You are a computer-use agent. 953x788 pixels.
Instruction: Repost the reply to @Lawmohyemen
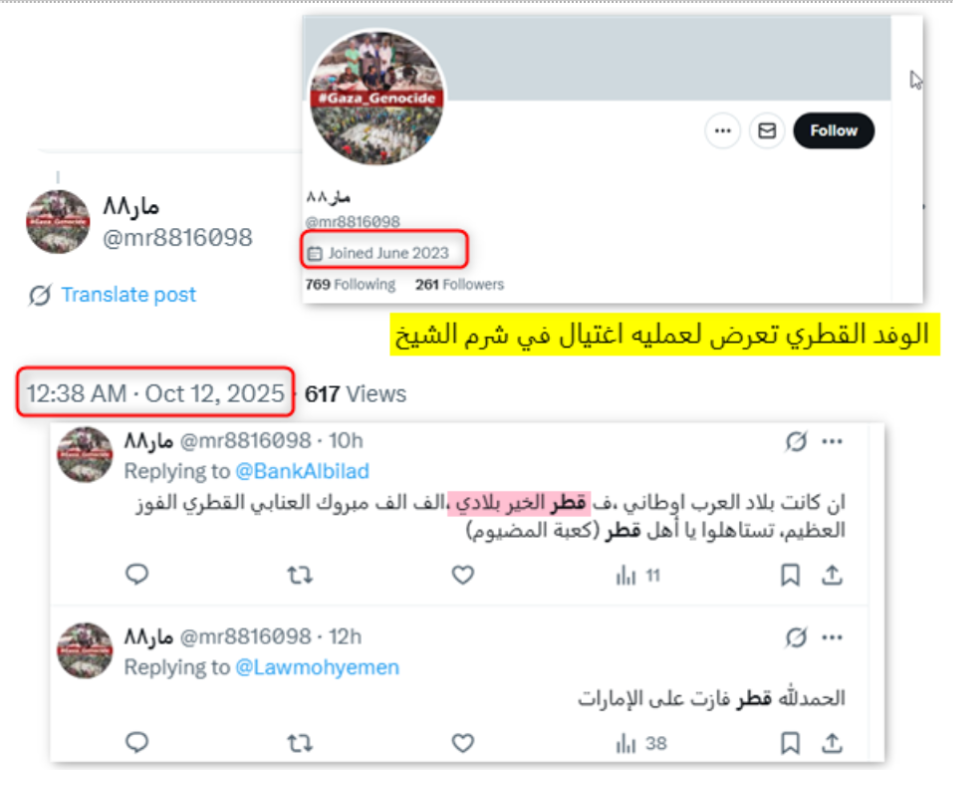tap(300, 743)
